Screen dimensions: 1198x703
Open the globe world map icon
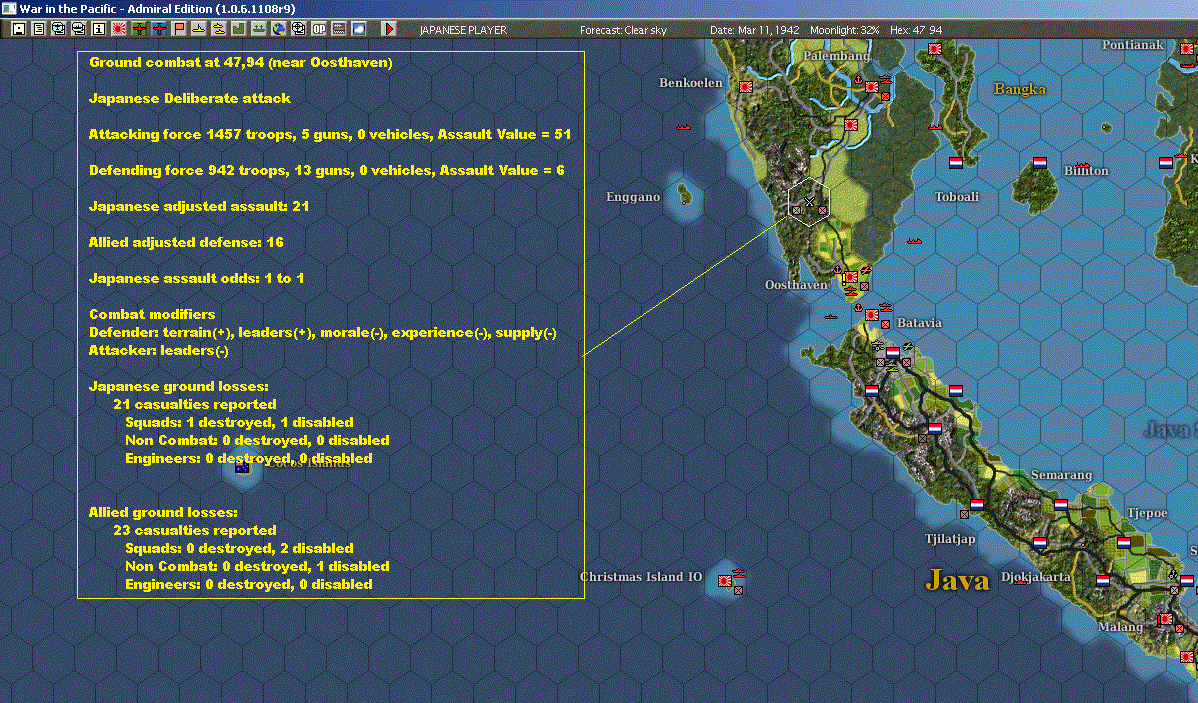(279, 29)
